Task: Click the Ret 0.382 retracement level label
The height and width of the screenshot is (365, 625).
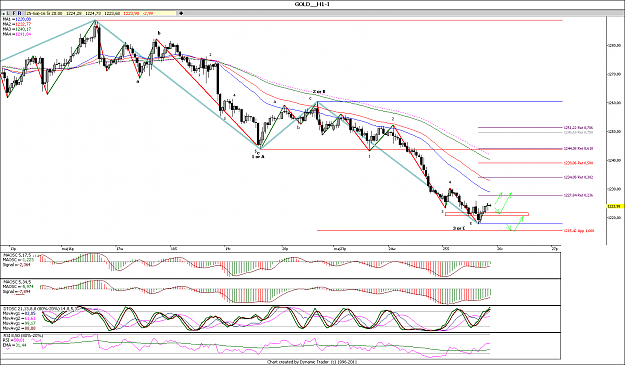Action: (x=578, y=177)
